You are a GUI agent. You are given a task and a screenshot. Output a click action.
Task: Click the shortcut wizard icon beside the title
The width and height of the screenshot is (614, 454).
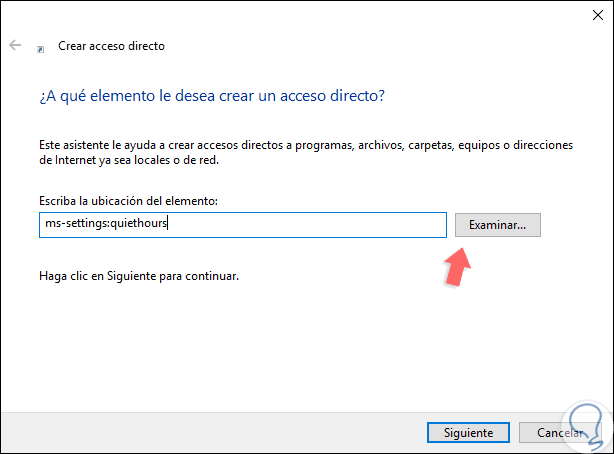41,47
